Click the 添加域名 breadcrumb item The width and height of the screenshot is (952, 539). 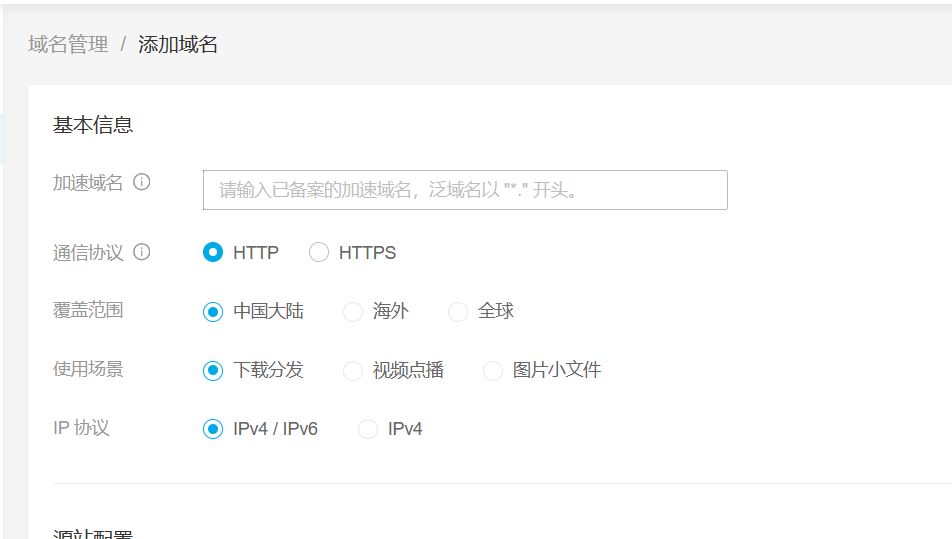(178, 44)
